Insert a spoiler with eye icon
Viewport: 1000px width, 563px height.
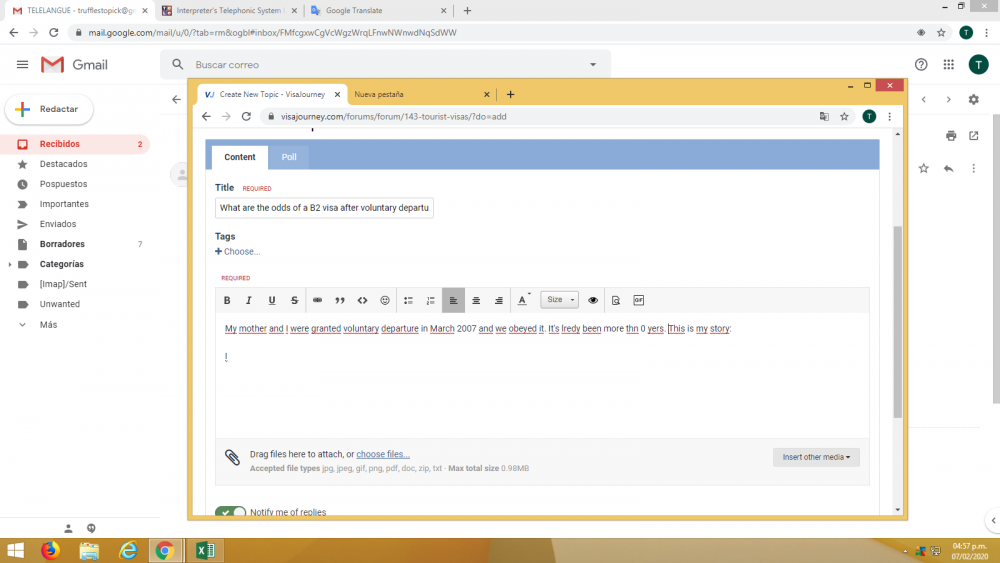click(592, 300)
